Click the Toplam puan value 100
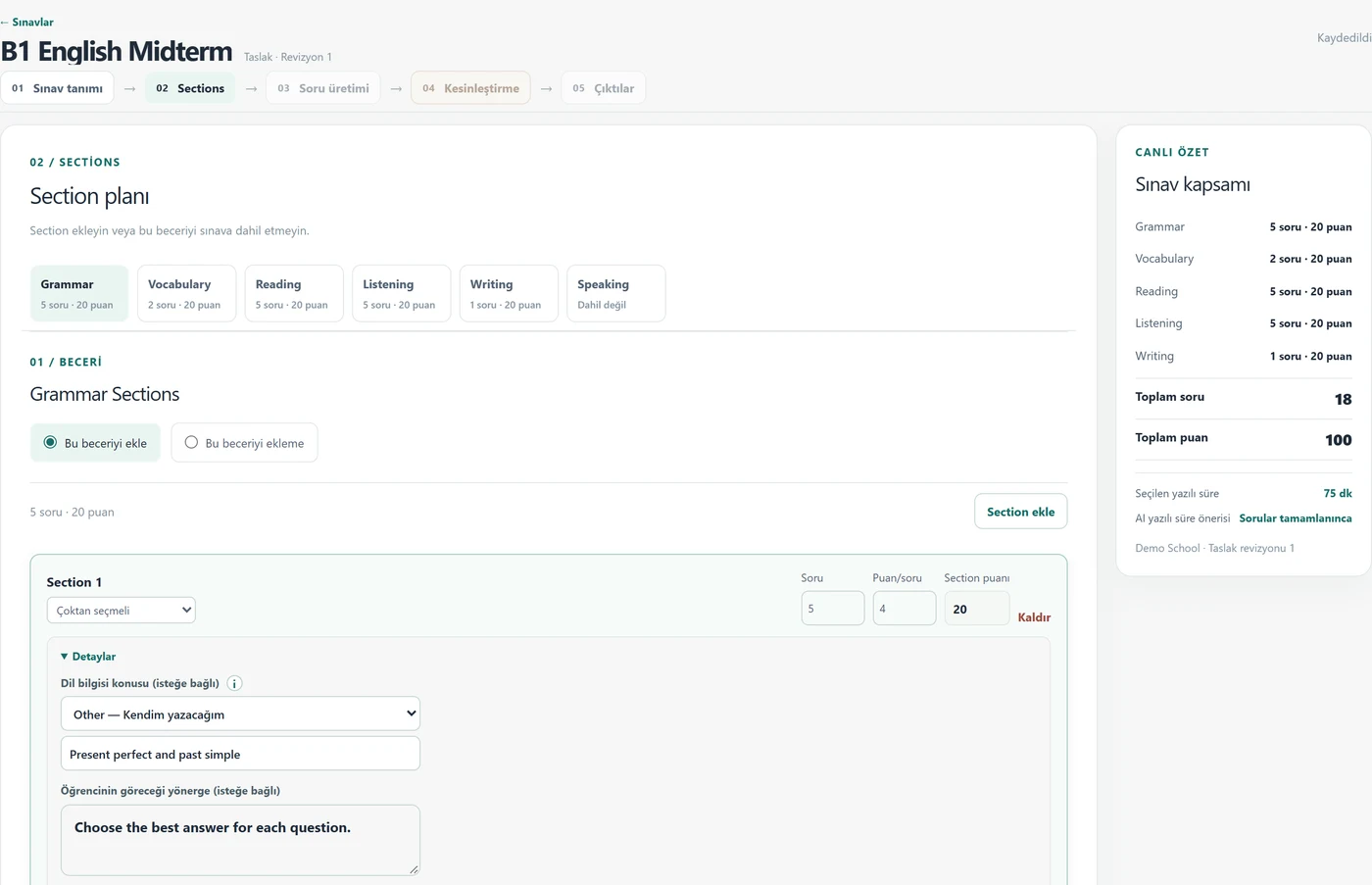This screenshot has width=1372, height=885. pyautogui.click(x=1339, y=440)
